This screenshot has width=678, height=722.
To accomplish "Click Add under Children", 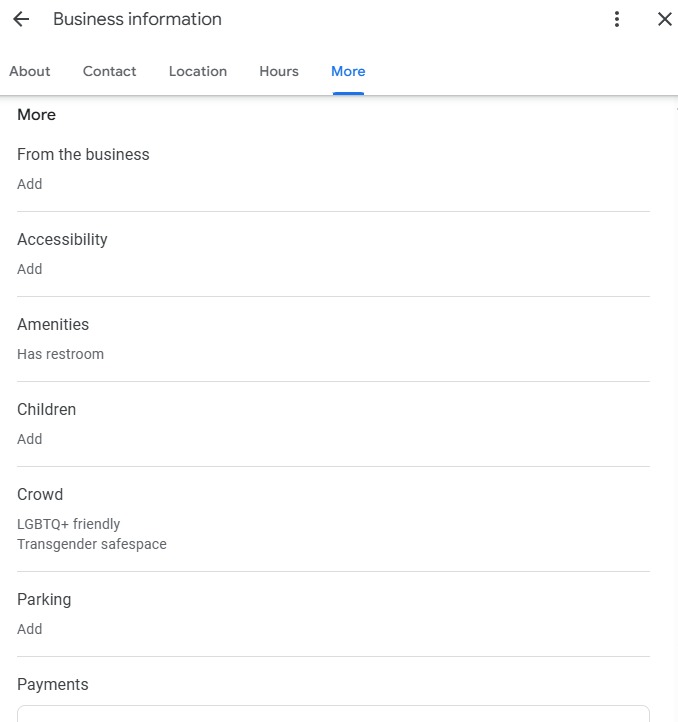I will coord(30,439).
